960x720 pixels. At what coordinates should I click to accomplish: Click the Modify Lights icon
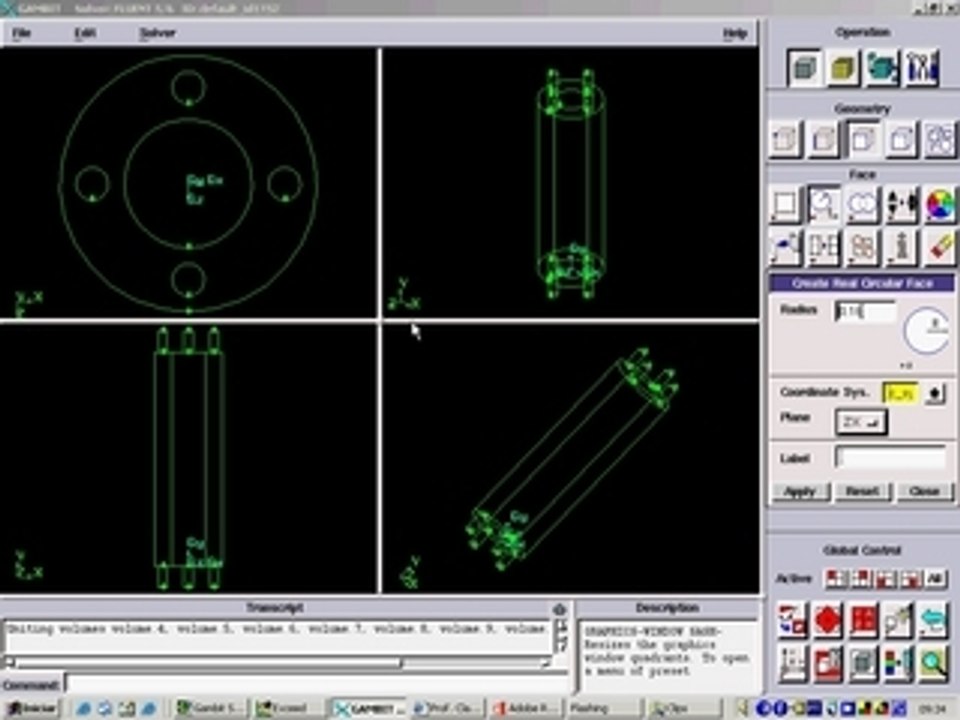(898, 620)
